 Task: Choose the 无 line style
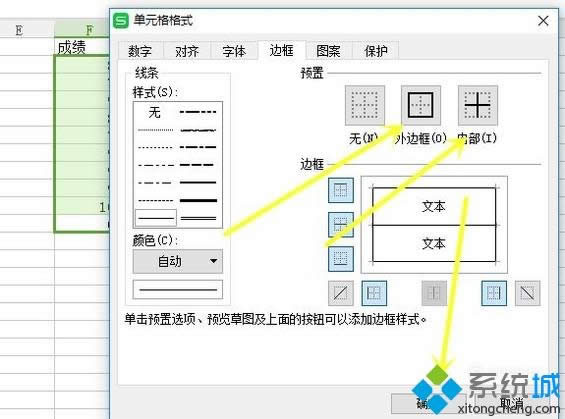point(155,112)
